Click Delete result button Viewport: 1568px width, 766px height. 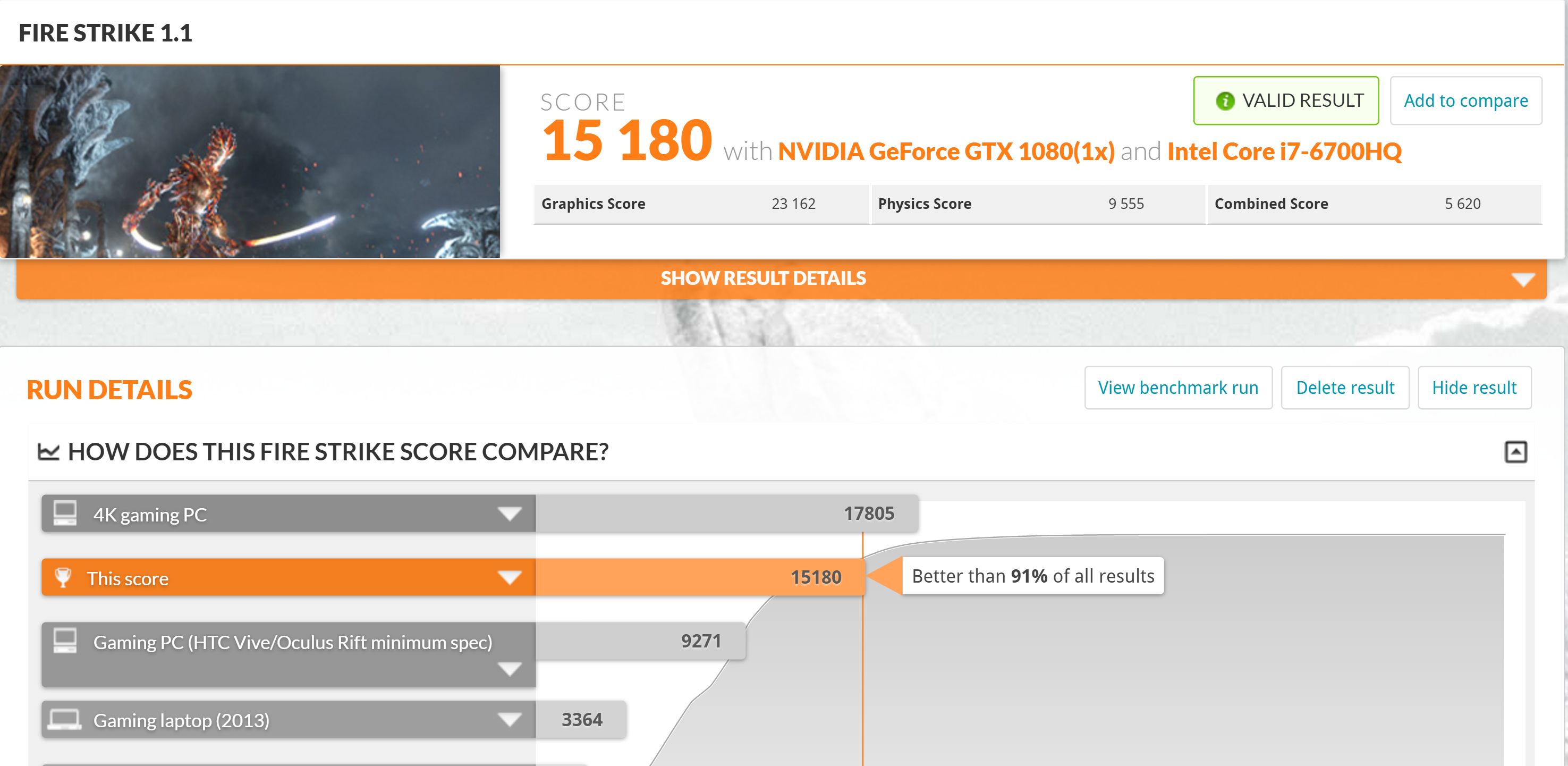(1345, 388)
